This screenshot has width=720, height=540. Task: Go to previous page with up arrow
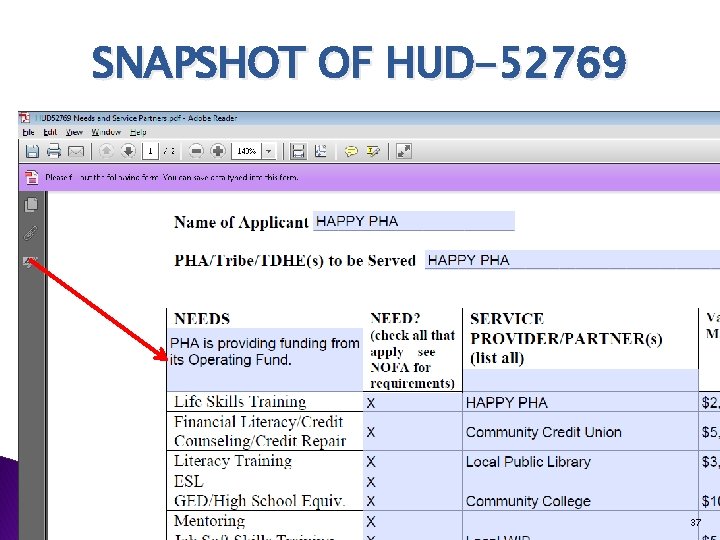click(106, 151)
